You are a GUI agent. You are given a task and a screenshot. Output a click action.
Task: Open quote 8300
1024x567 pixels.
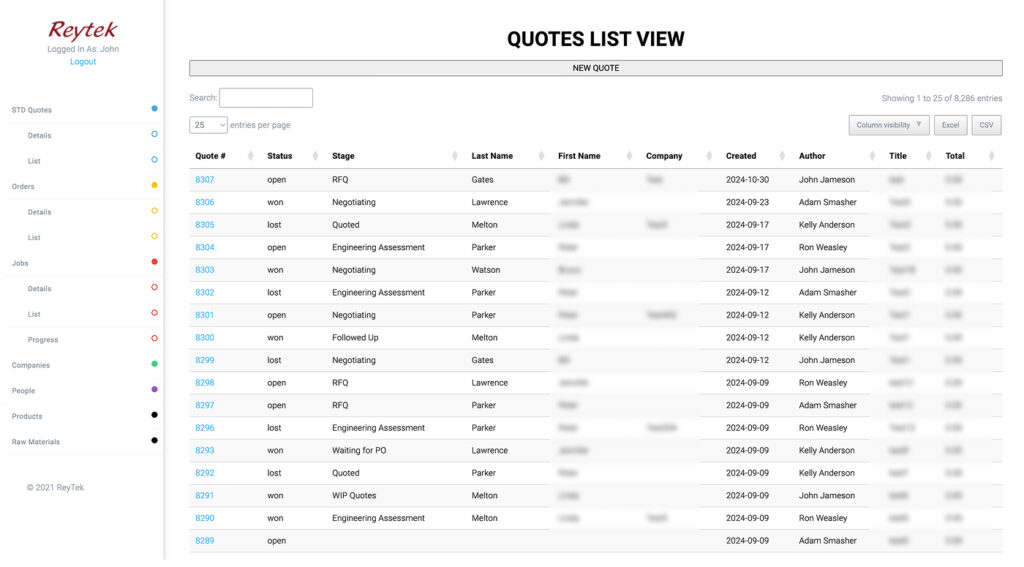pos(204,337)
